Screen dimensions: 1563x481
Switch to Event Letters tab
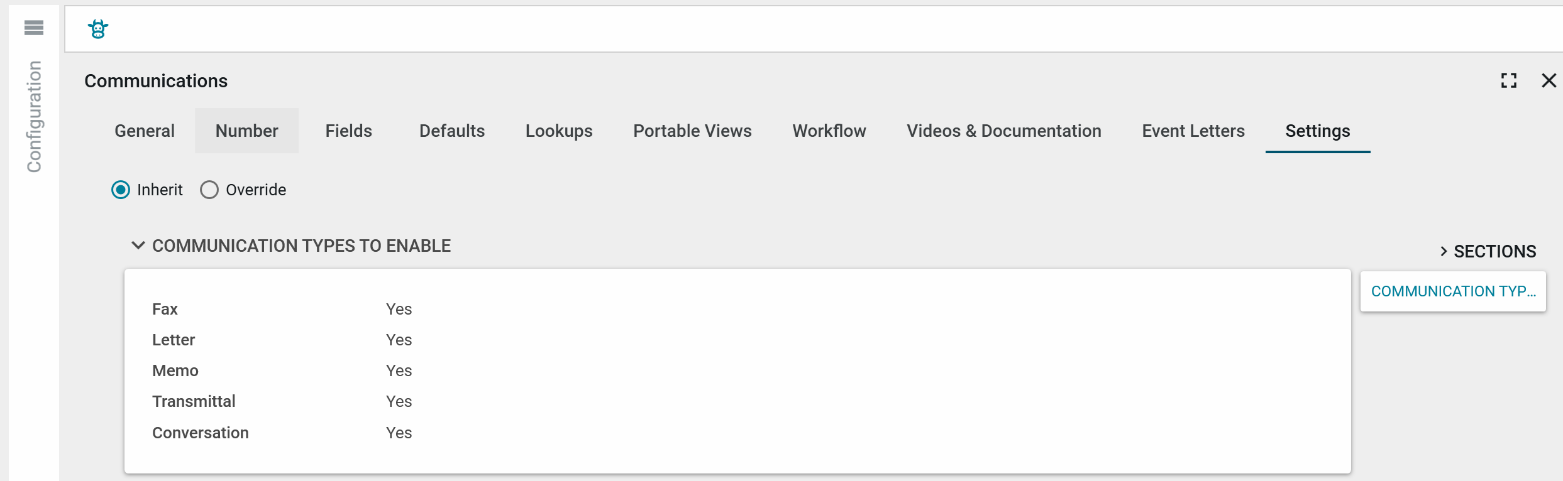tap(1193, 131)
